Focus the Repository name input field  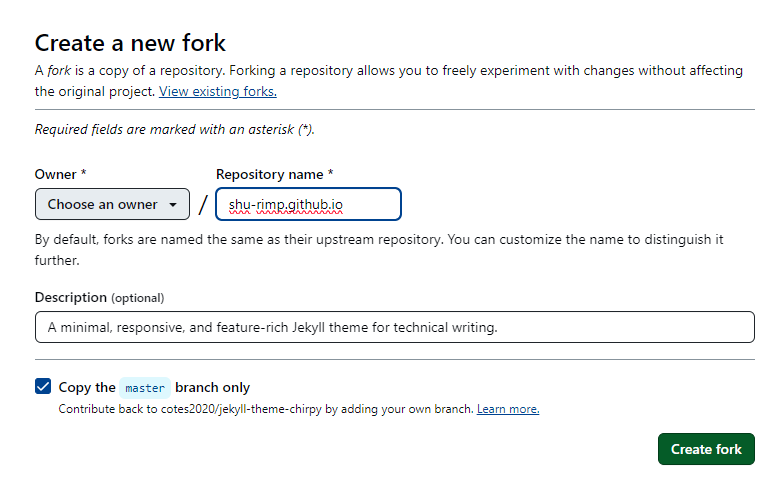[x=308, y=204]
